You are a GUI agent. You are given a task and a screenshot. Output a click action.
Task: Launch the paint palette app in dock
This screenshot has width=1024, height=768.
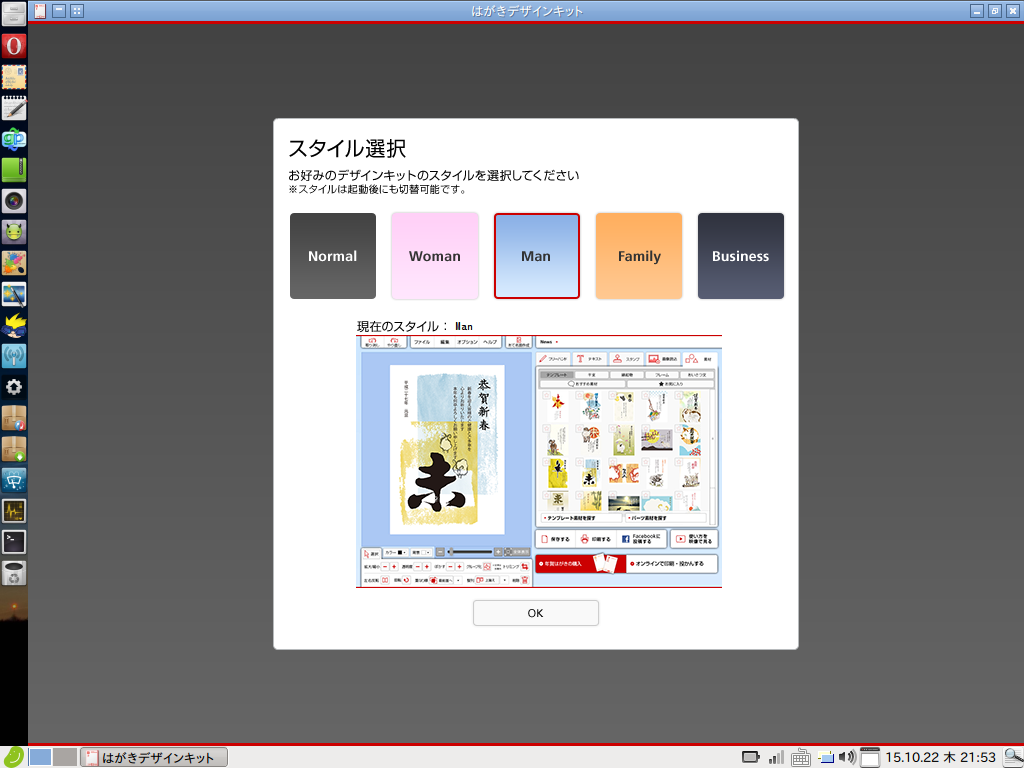pyautogui.click(x=14, y=263)
